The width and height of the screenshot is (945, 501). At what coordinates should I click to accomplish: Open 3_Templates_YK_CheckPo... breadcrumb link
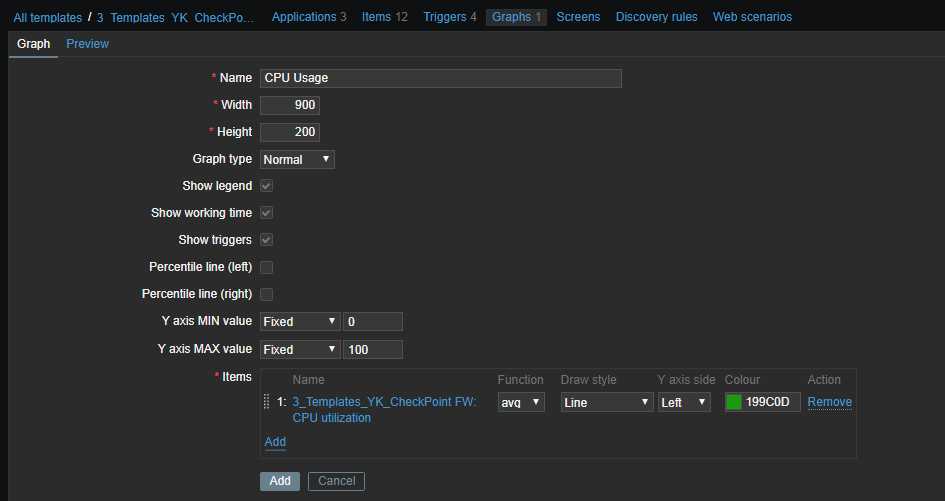[x=175, y=17]
